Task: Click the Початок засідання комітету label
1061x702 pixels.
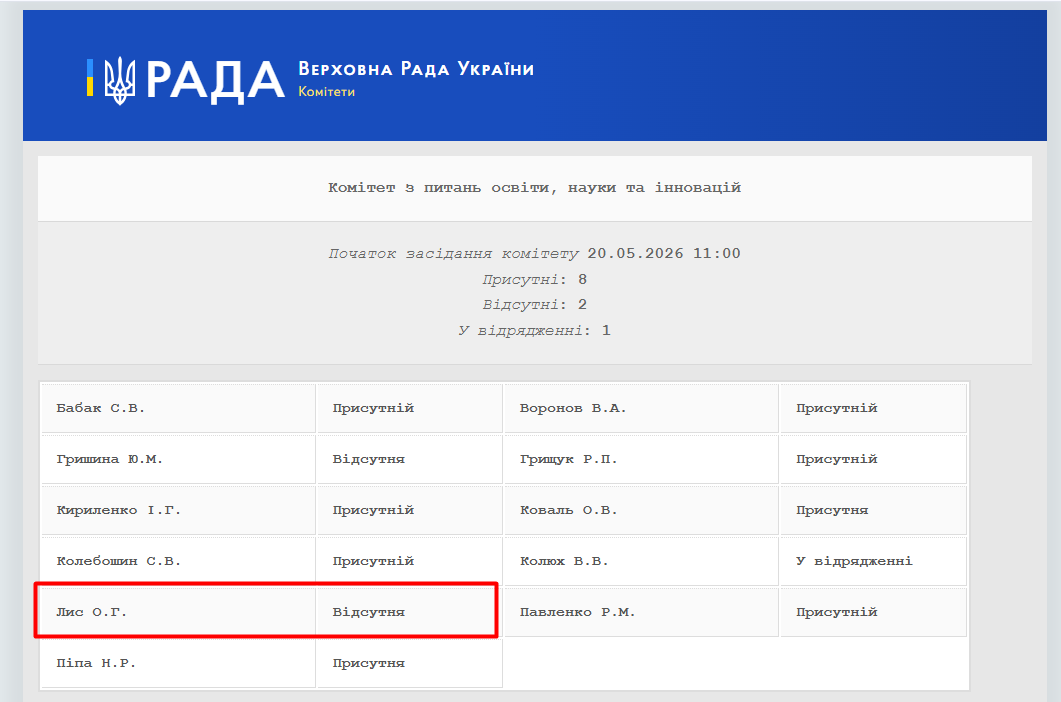Action: [453, 253]
